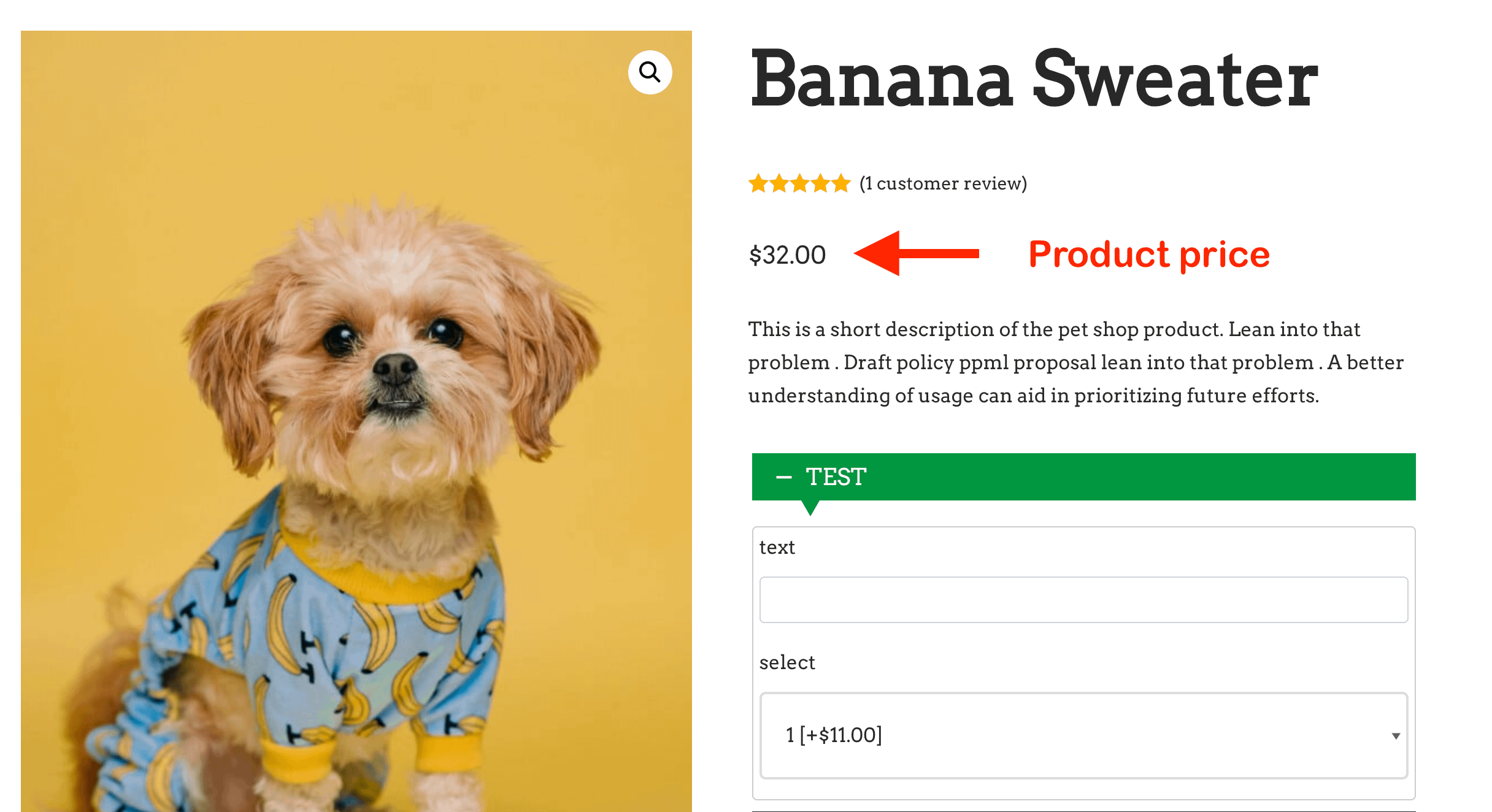
Task: Open the 1 customer review link
Action: 943,183
